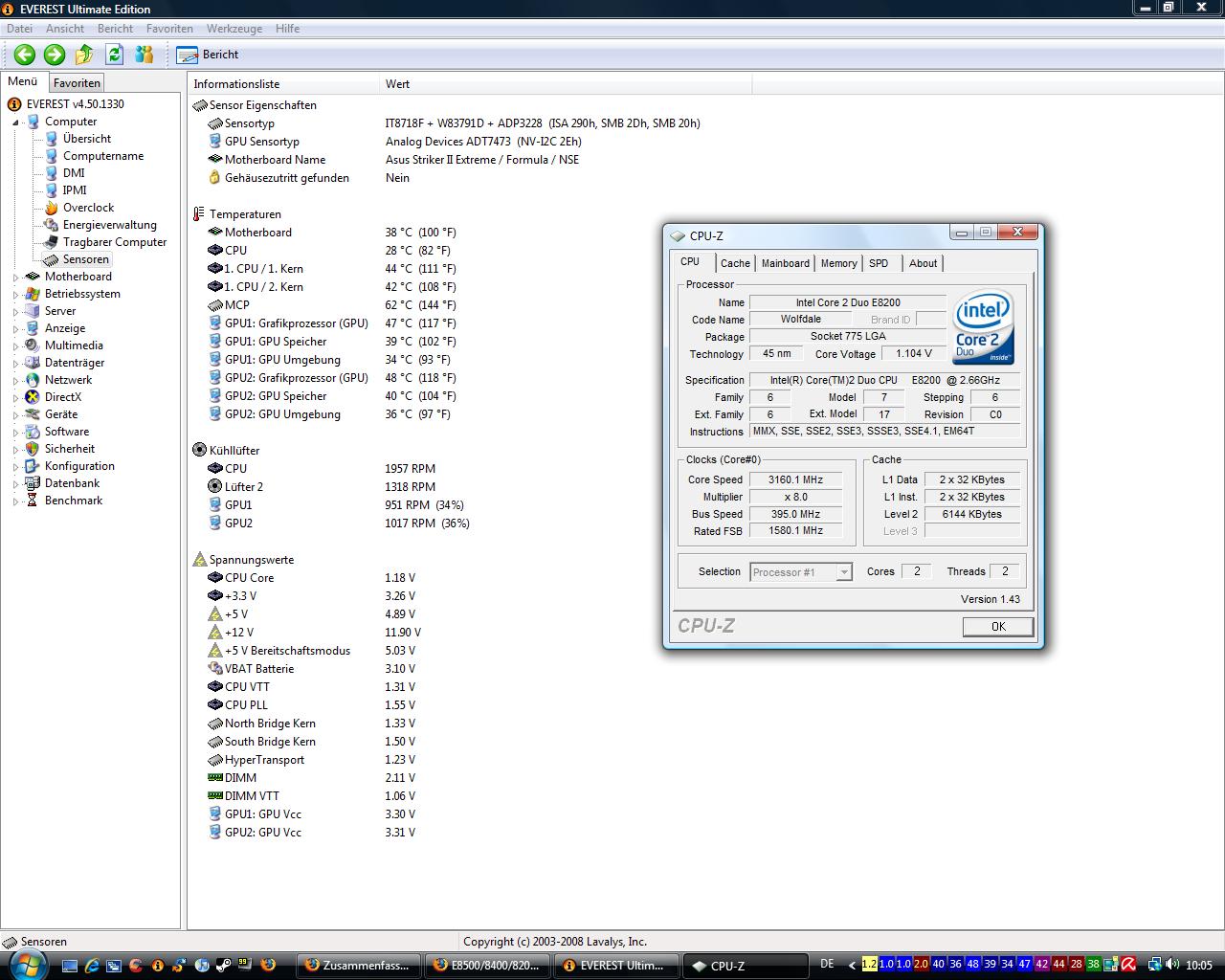Image resolution: width=1225 pixels, height=980 pixels.
Task: Click the red Avira tray icon
Action: [1128, 965]
